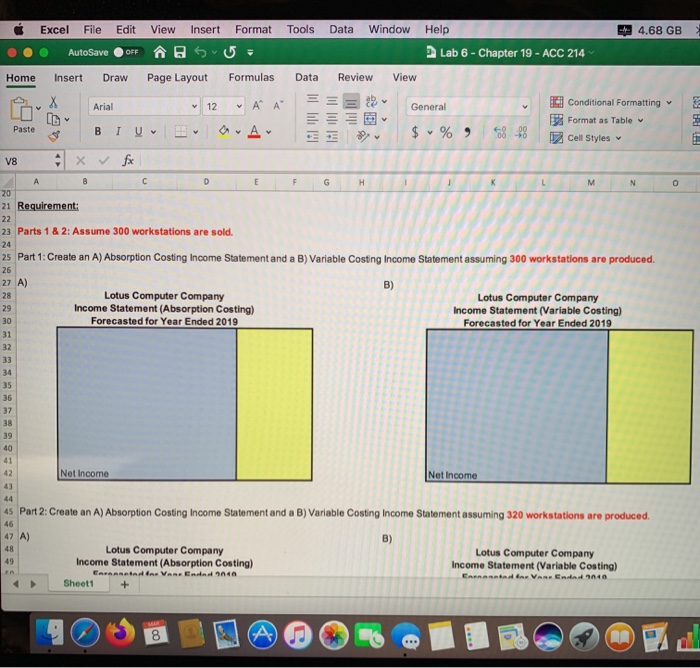700x668 pixels.
Task: Decrease font size with smaller A
Action: click(278, 106)
